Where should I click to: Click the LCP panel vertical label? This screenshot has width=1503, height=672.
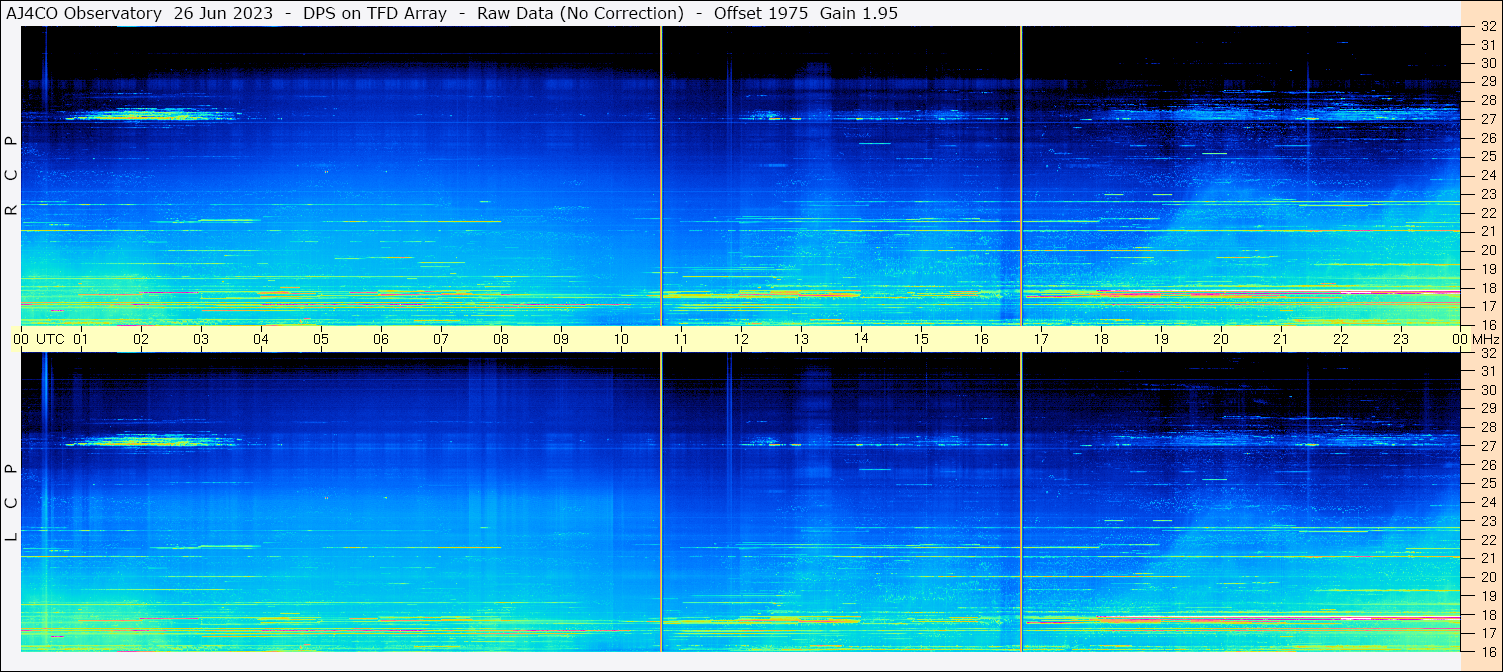[11, 503]
